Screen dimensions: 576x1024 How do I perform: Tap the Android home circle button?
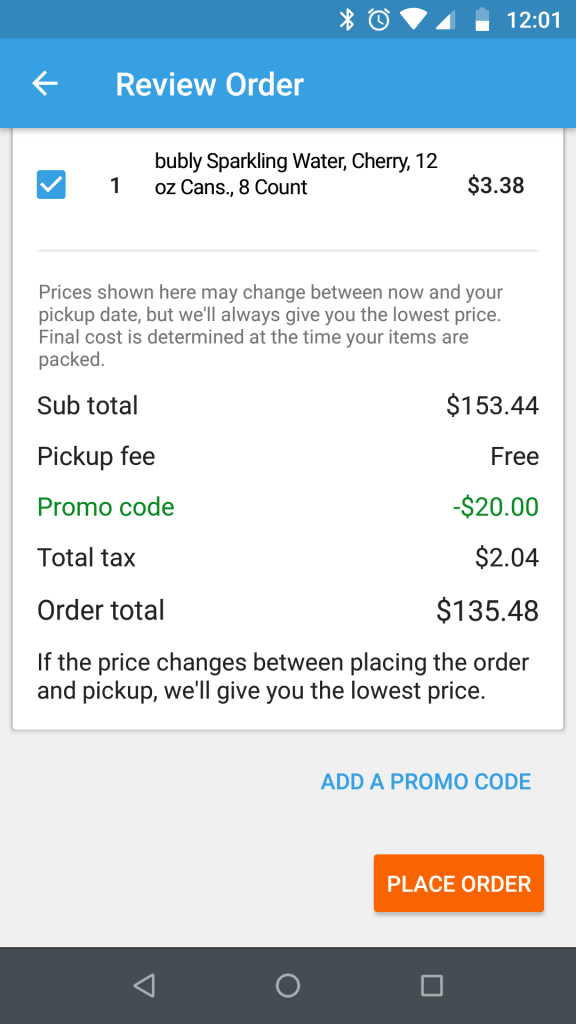pos(288,985)
